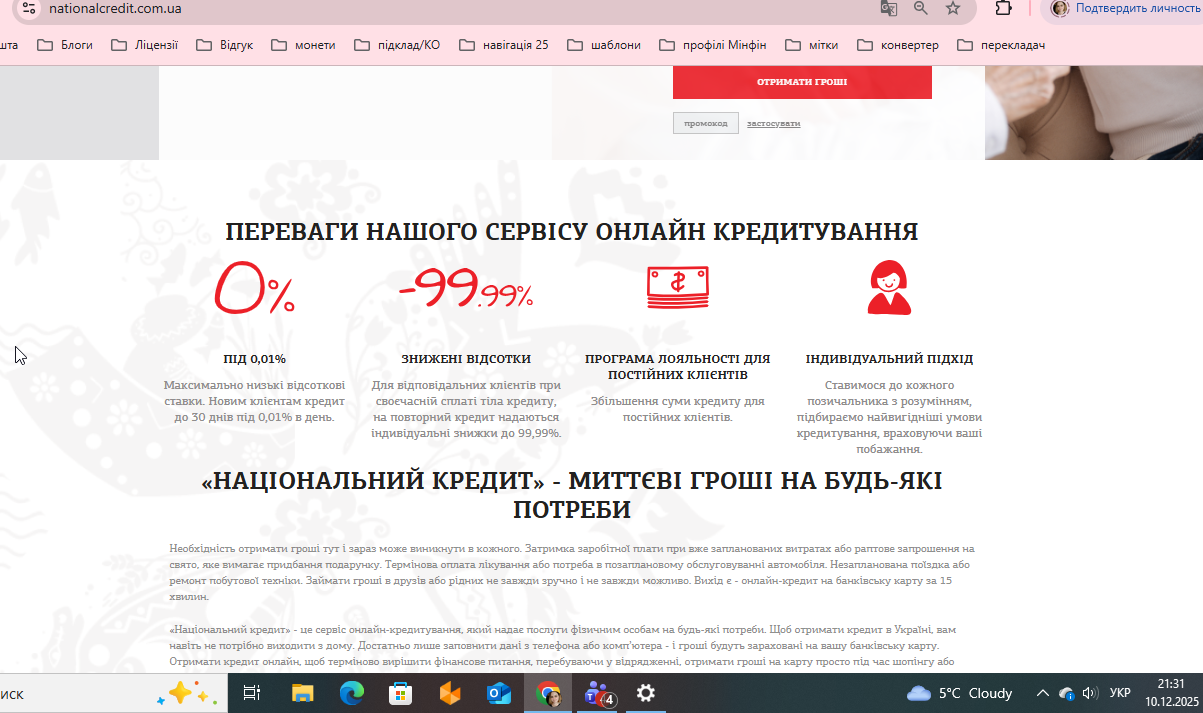
Task: Click the ПІД 0,01% heading
Action: pyautogui.click(x=254, y=359)
